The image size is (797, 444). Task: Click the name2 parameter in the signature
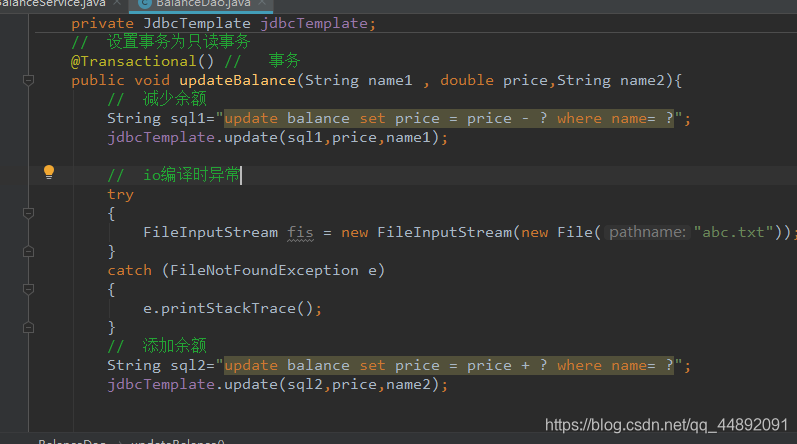[642, 80]
